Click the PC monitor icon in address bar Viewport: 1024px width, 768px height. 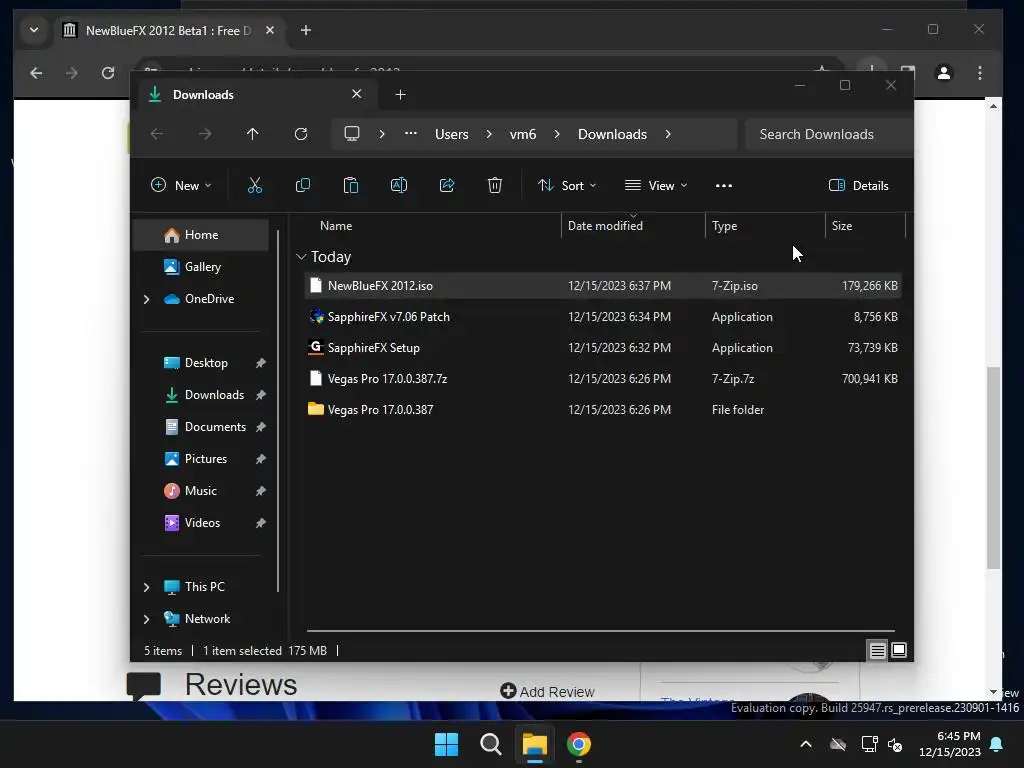(352, 134)
